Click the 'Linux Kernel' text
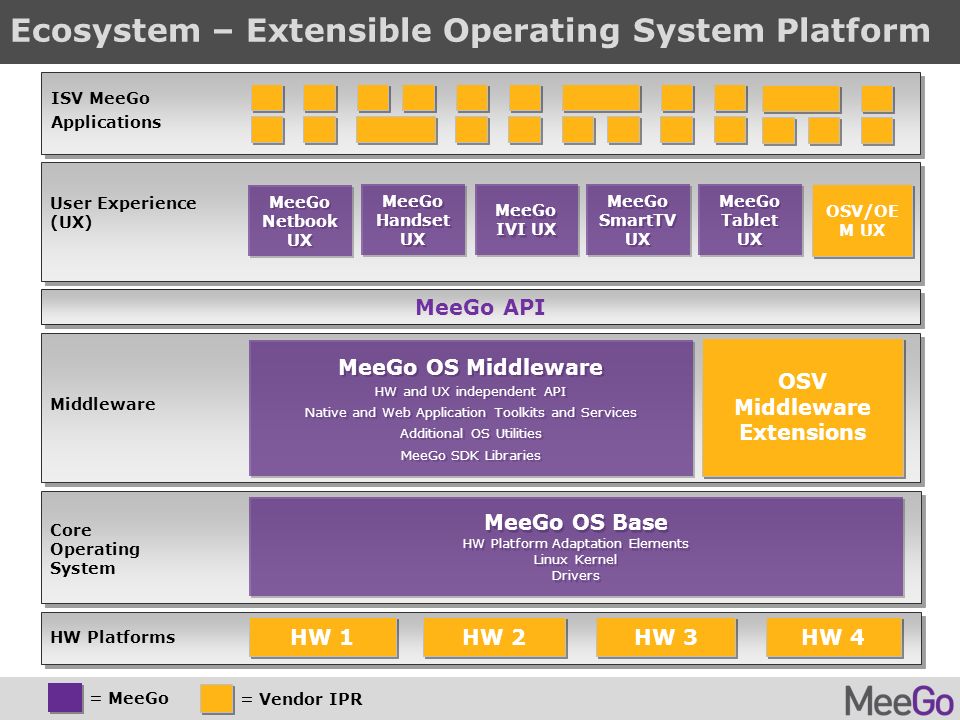960x720 pixels. [x=576, y=560]
